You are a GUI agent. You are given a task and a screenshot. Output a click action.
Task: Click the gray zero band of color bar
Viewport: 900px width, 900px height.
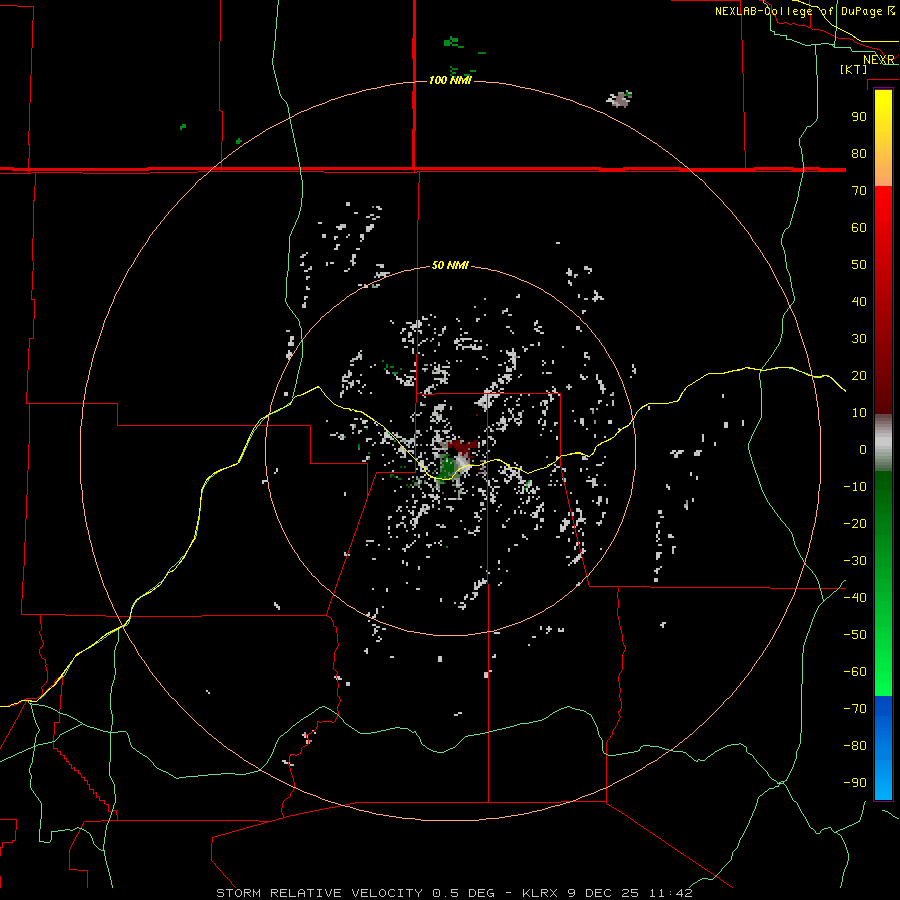tap(883, 443)
